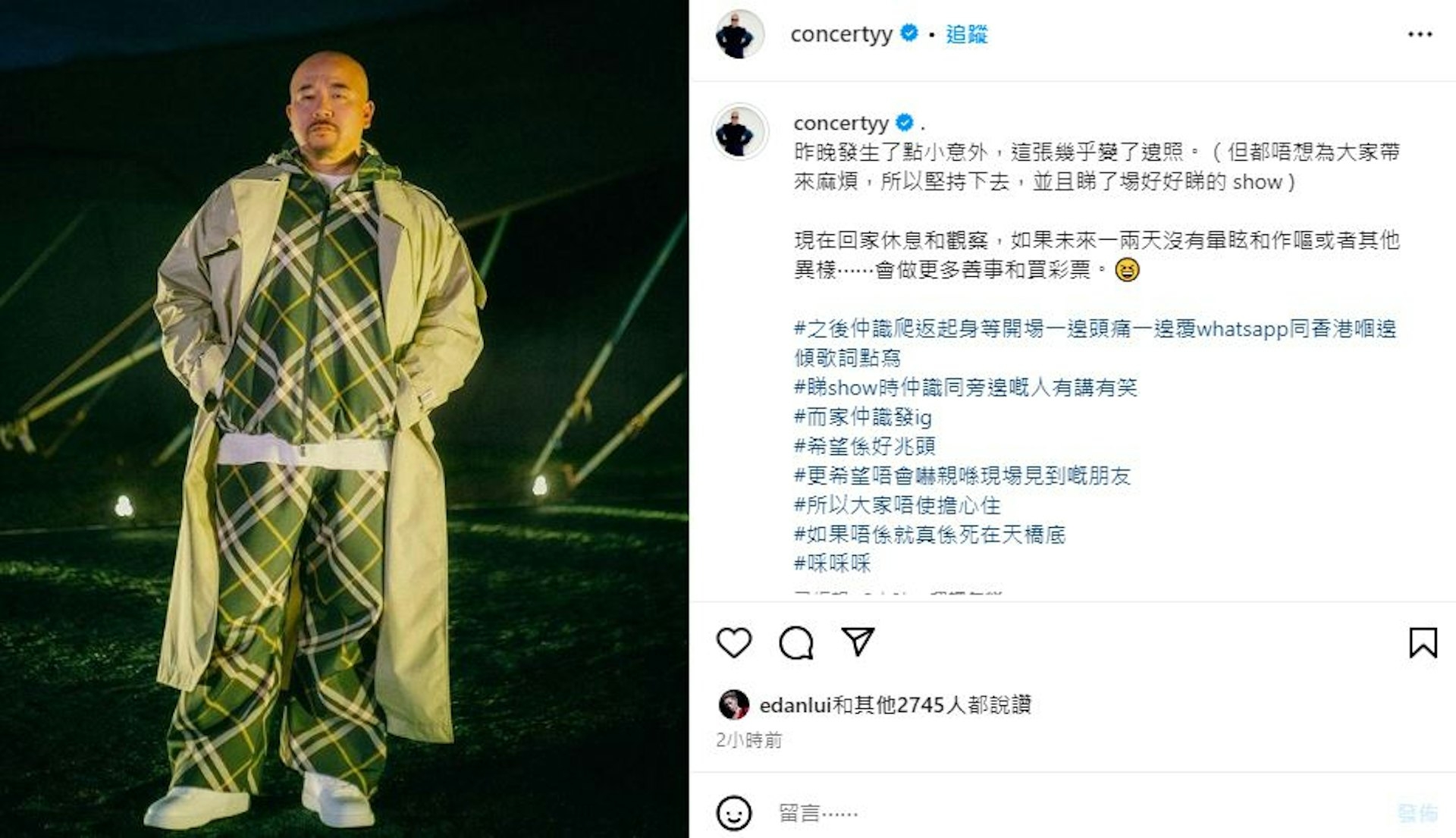Image resolution: width=1456 pixels, height=838 pixels.
Task: Click concertyy avatar beside the caption
Action: click(739, 131)
